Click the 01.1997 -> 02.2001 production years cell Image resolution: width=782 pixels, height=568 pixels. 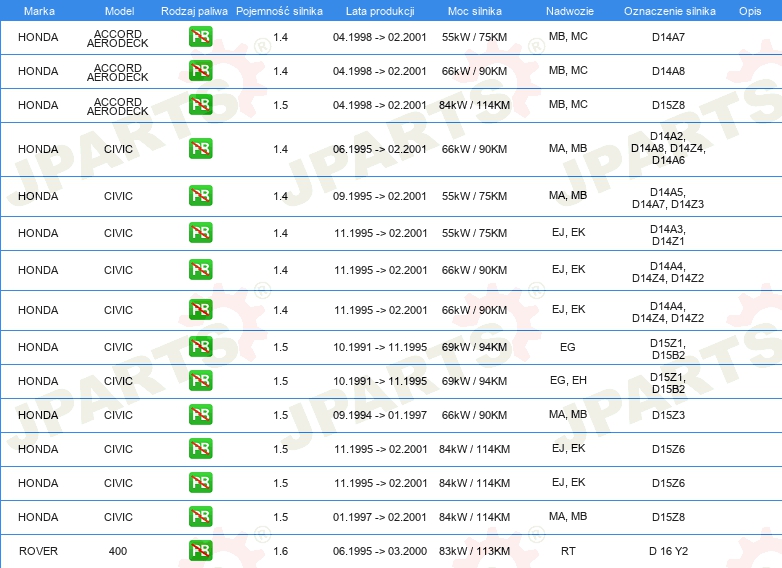380,517
